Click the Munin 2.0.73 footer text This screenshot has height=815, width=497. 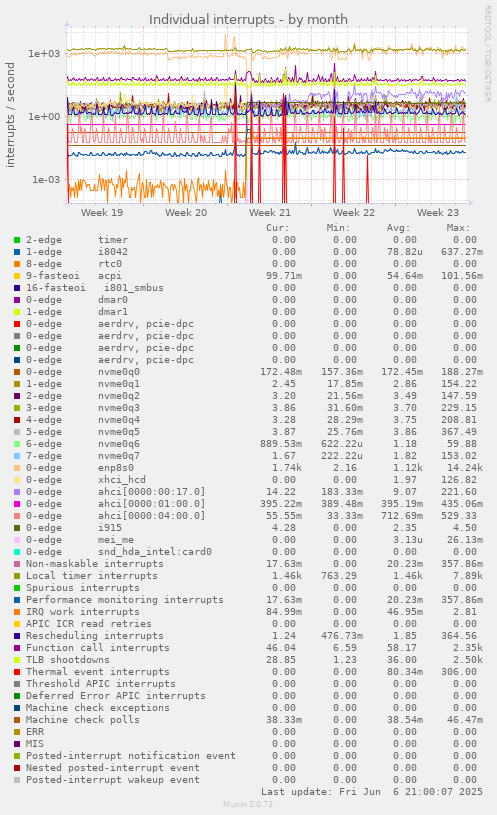(248, 804)
